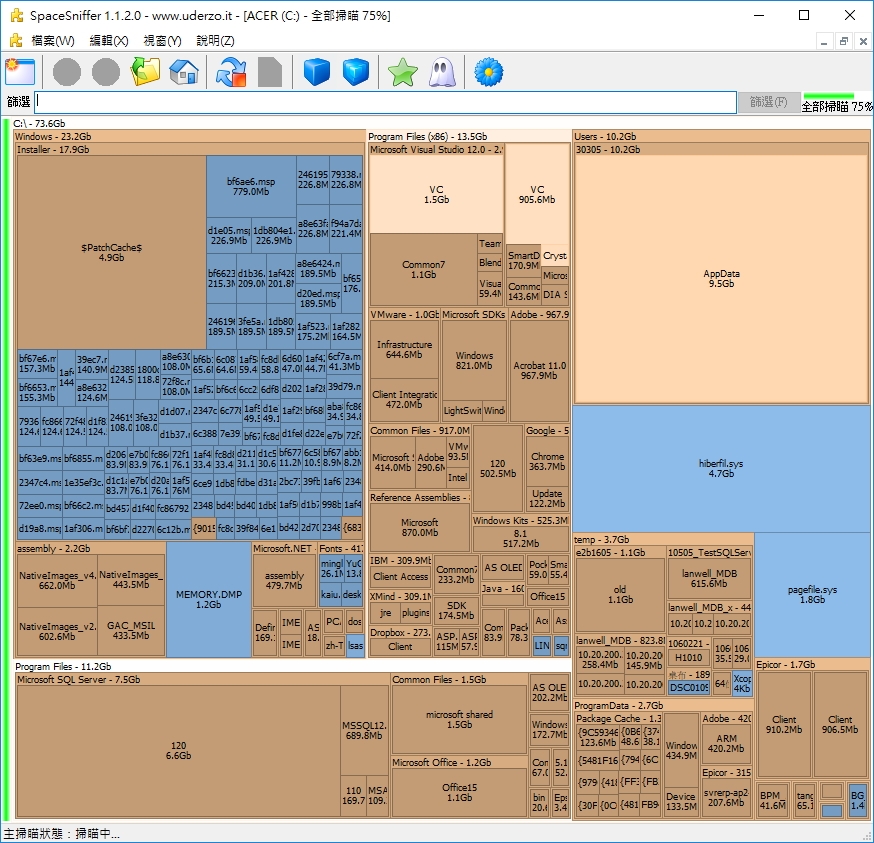This screenshot has height=843, width=874.
Task: Click the blue flower toolbar icon
Action: tap(488, 72)
